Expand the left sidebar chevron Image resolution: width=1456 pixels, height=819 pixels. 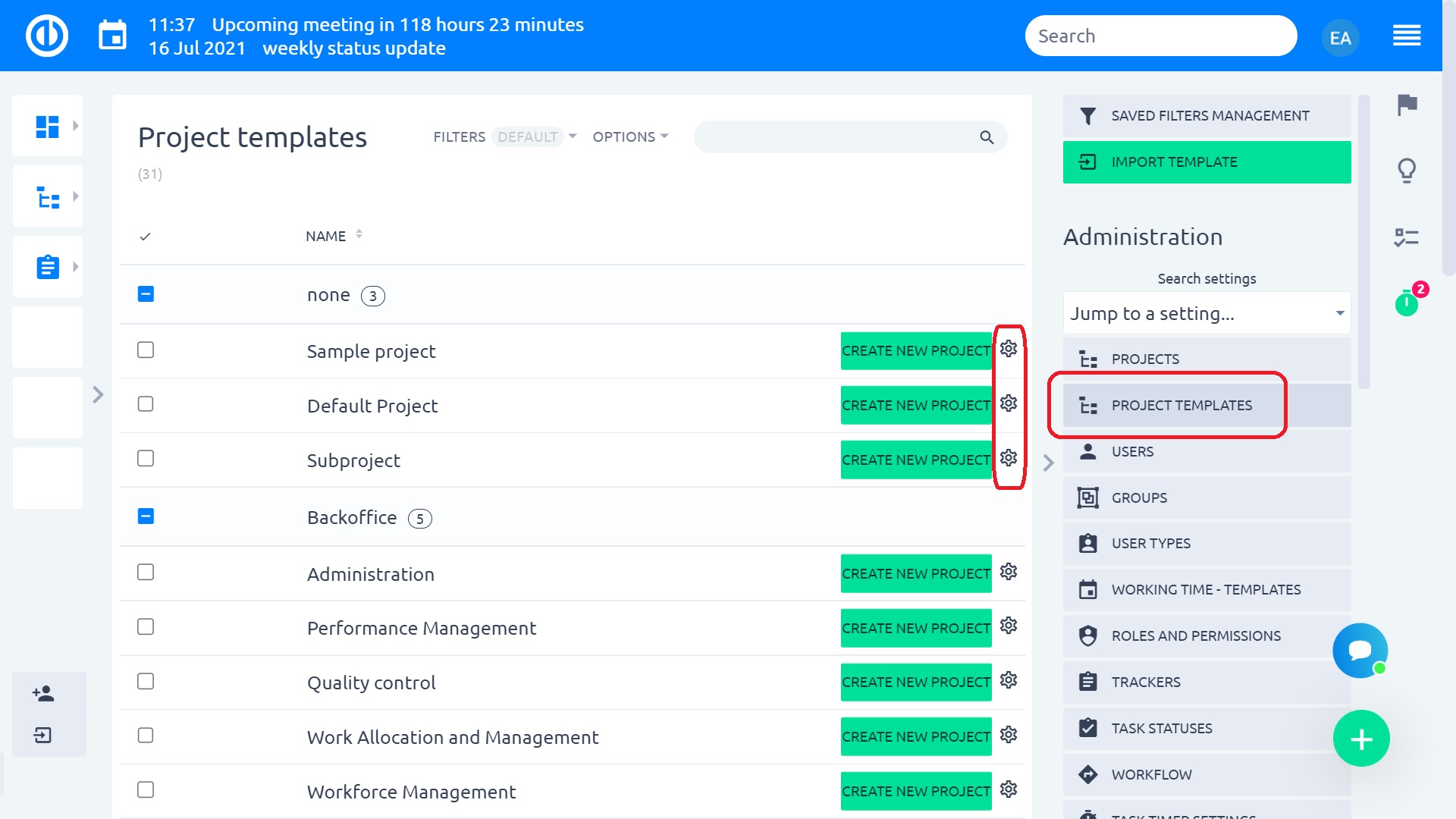click(x=98, y=395)
